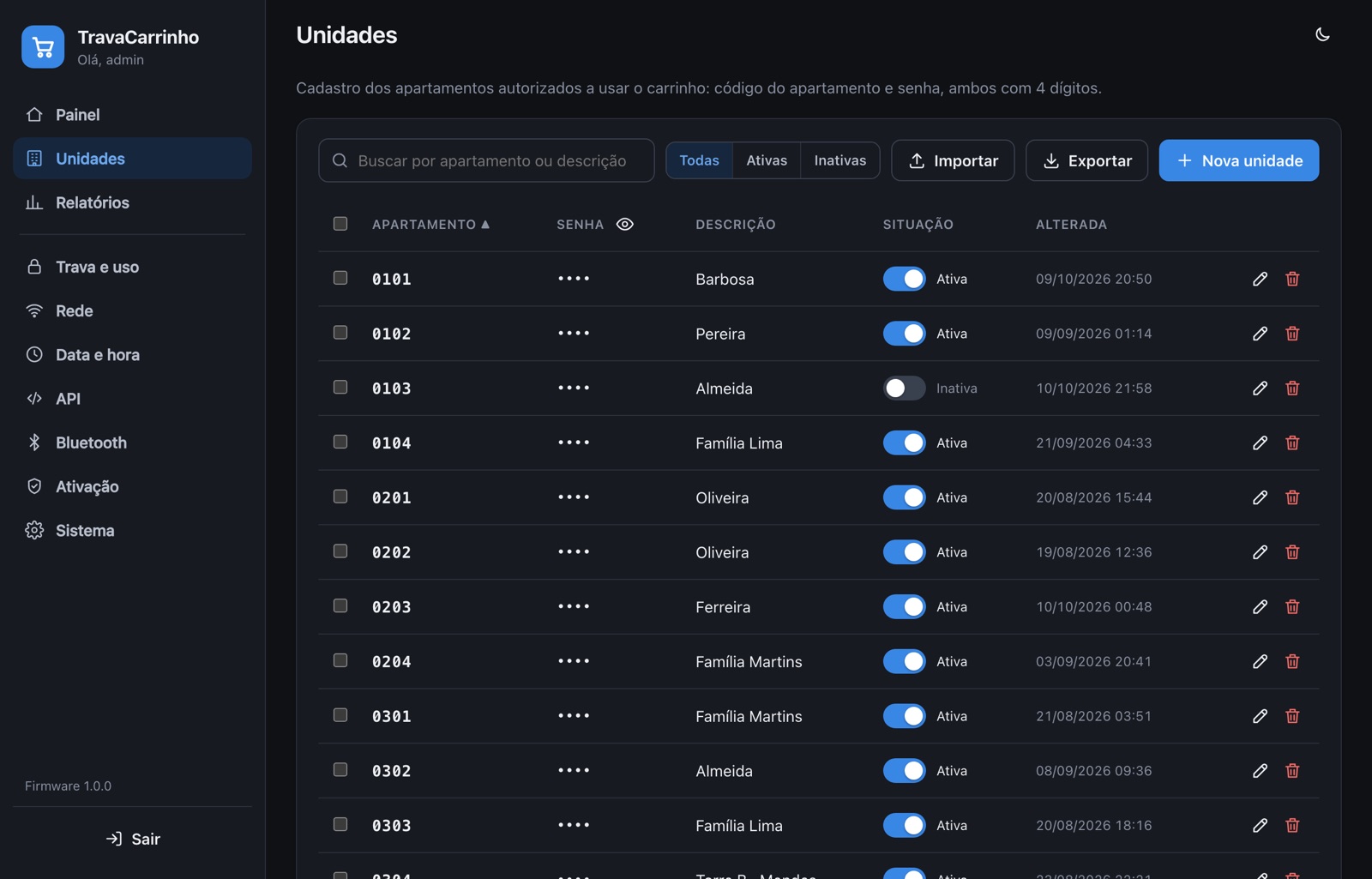
Task: Sort by Descrição column header
Action: 736,225
